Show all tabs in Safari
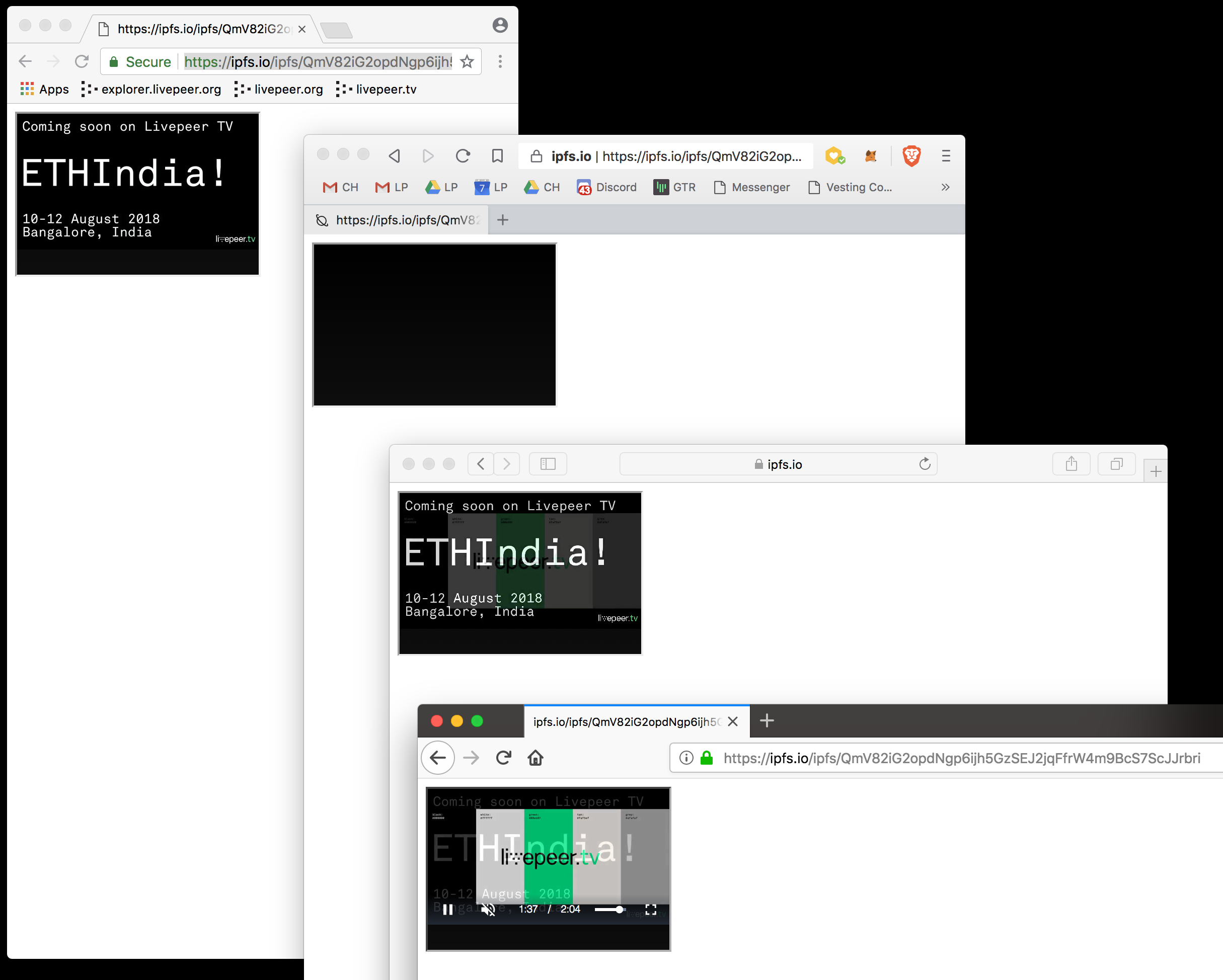Screen dimensions: 1223x980 tap(1116, 464)
